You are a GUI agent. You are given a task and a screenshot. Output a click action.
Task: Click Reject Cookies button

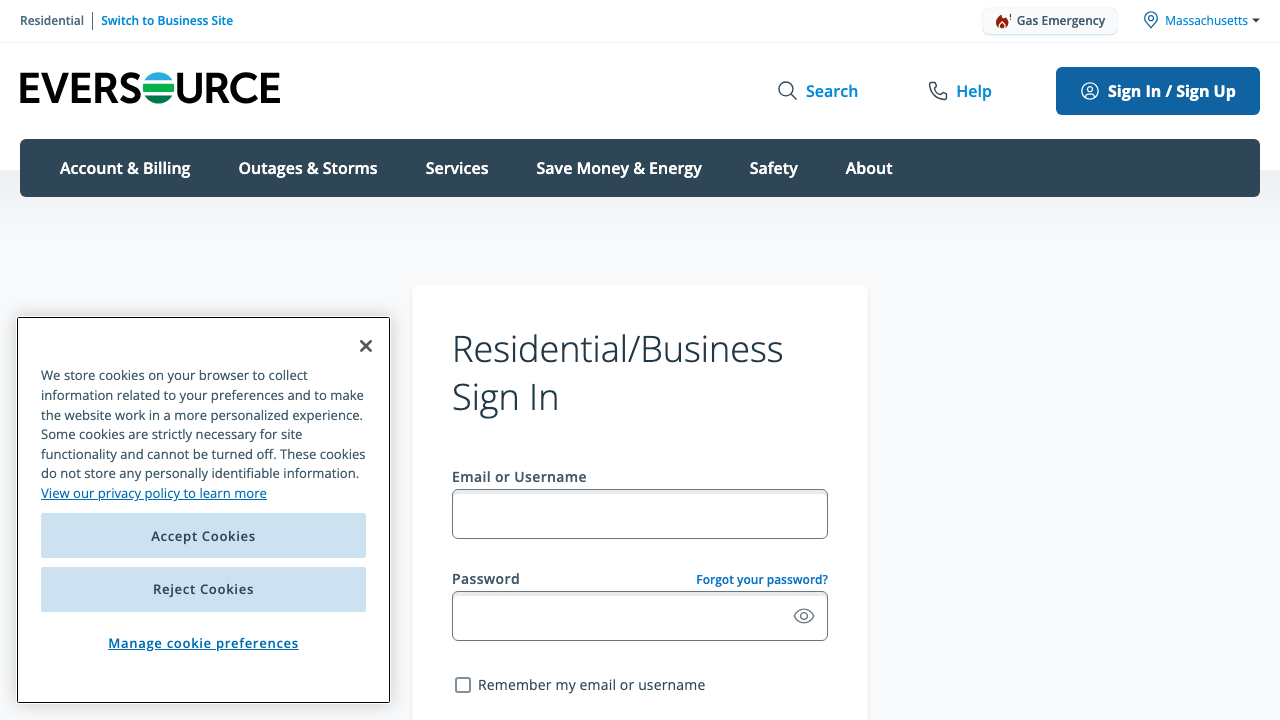[203, 589]
